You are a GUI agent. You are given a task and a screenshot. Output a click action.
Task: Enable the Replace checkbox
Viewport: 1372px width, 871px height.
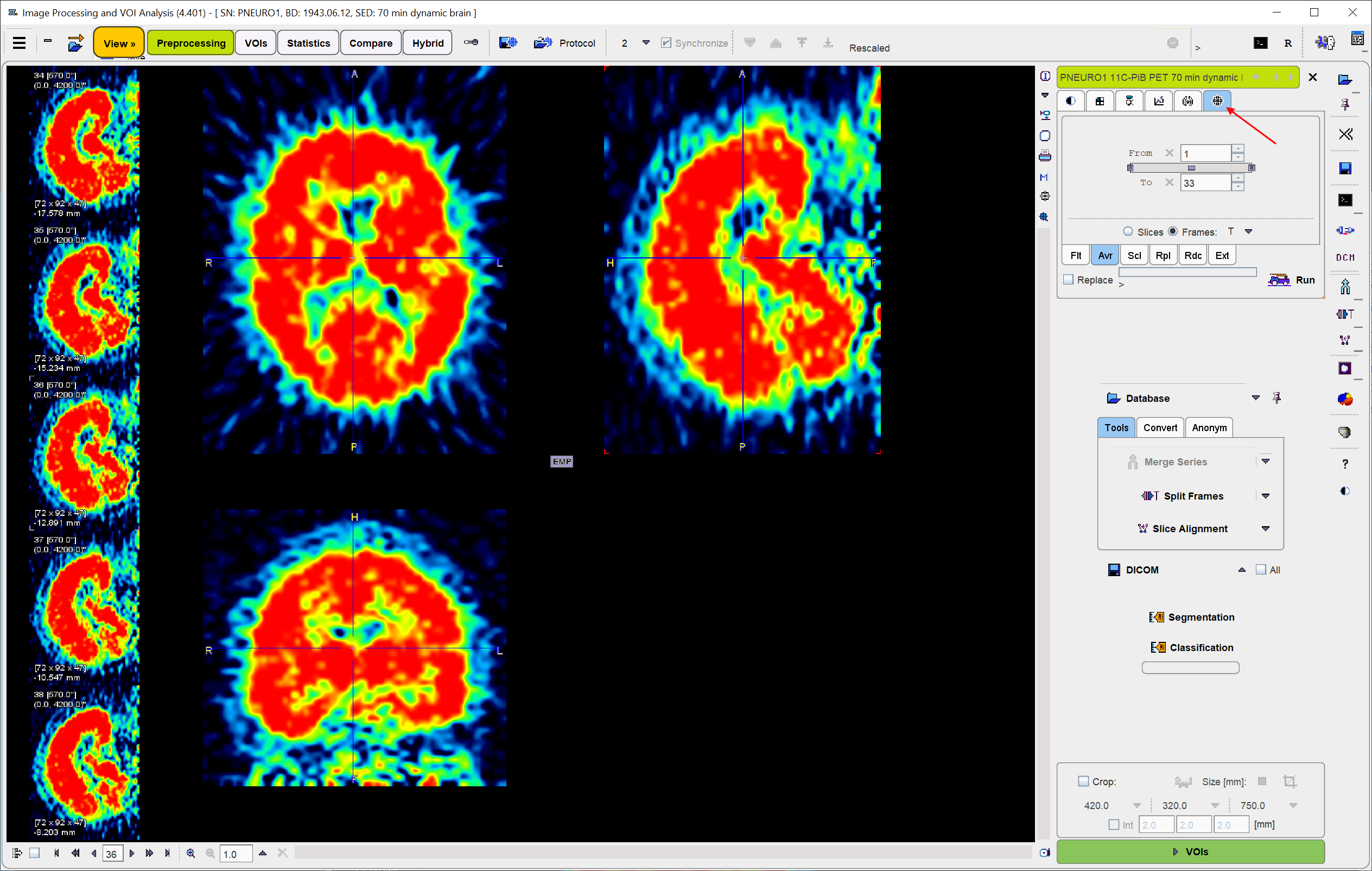click(1068, 279)
